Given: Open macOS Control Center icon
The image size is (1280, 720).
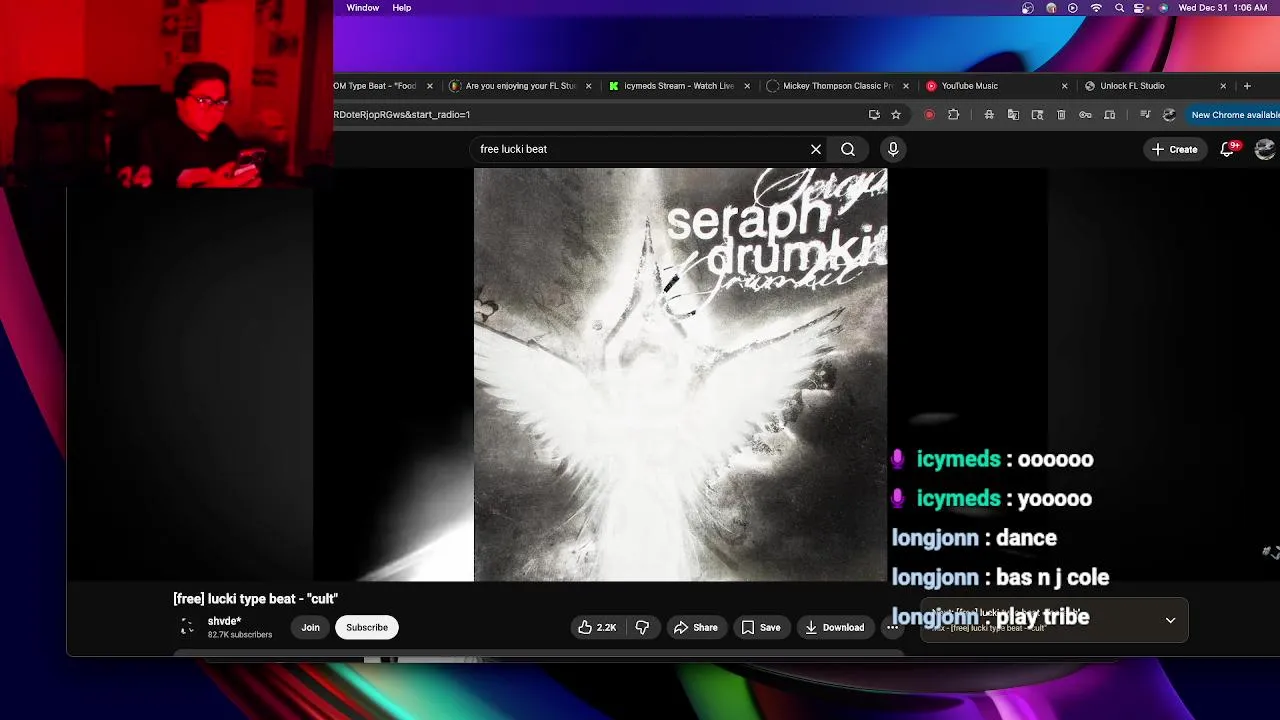Looking at the screenshot, I should pyautogui.click(x=1141, y=8).
